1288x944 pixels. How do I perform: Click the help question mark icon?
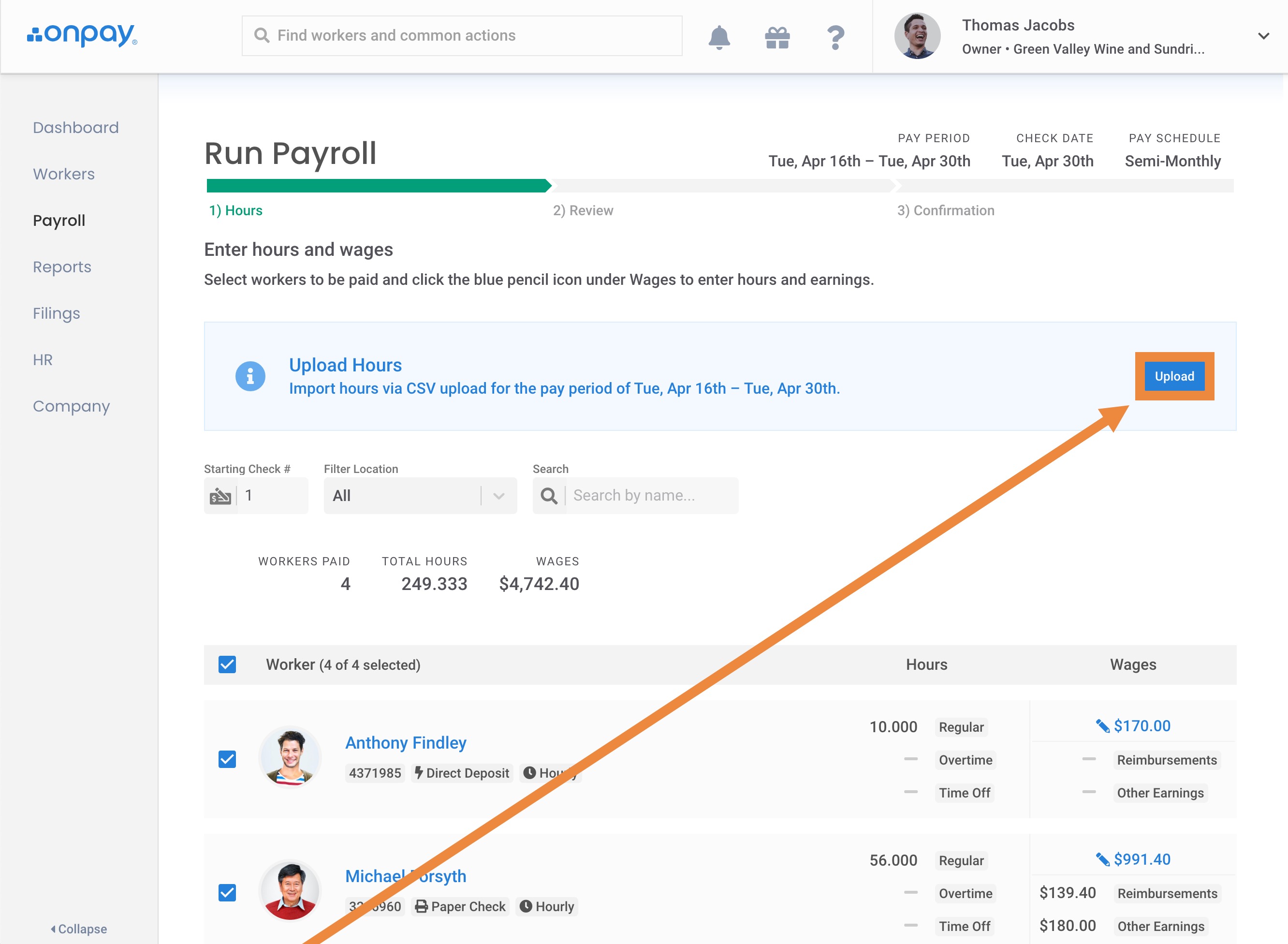click(x=835, y=38)
